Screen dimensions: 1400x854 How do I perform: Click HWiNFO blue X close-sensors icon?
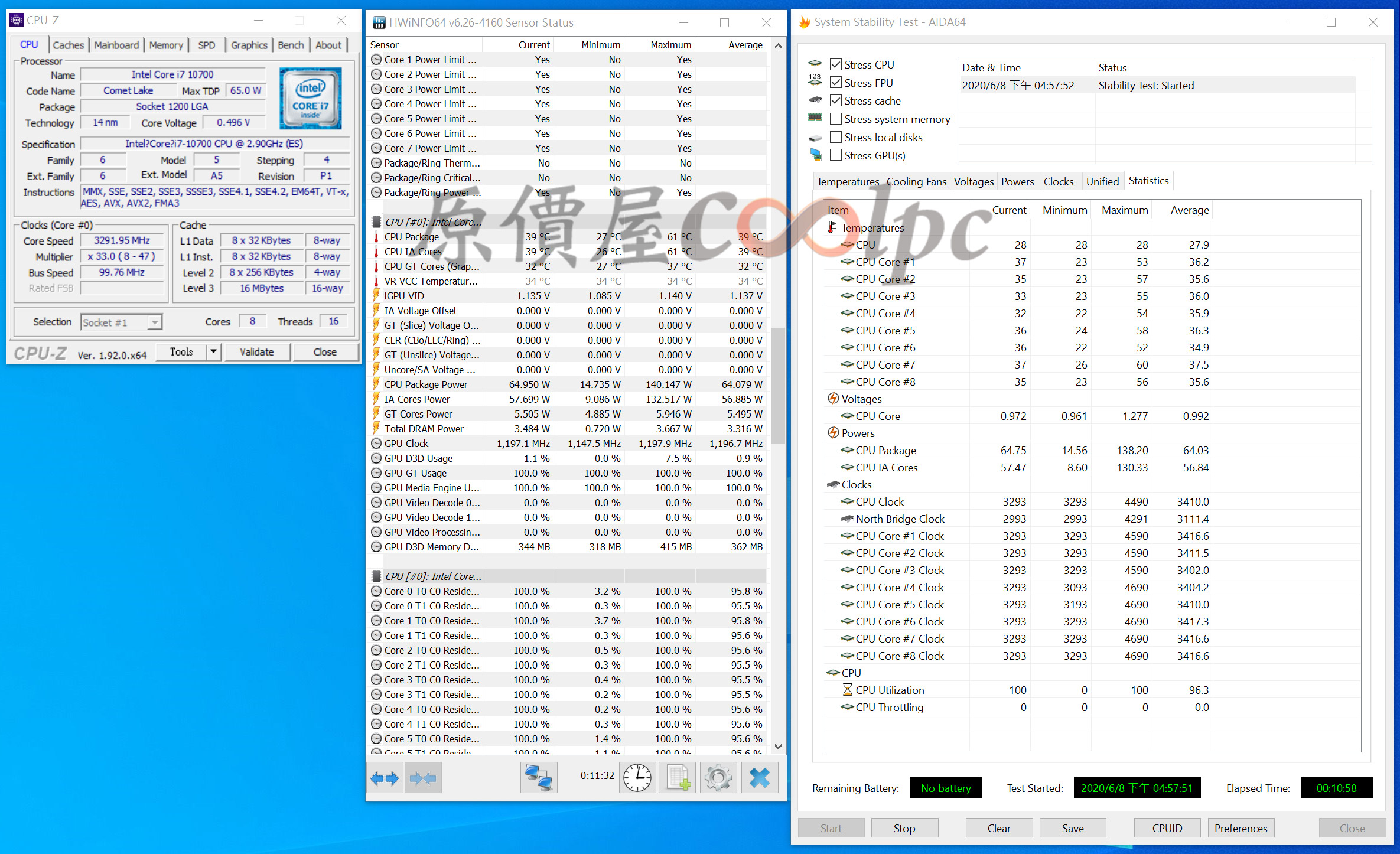pos(760,778)
